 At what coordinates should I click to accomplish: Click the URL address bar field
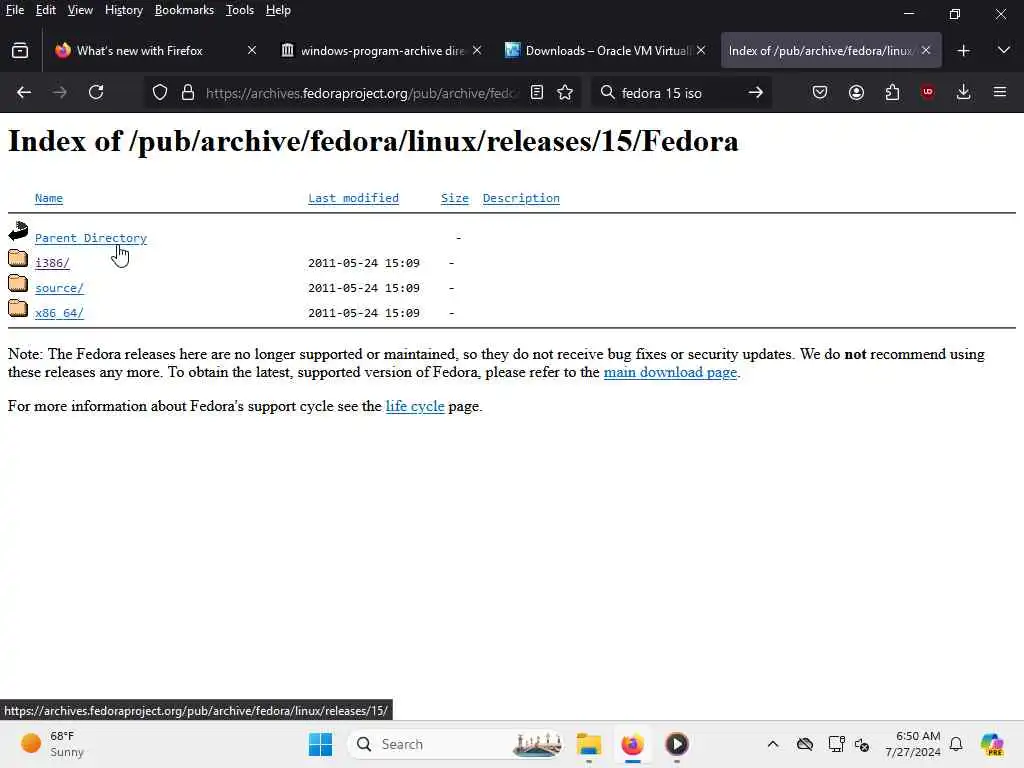(360, 93)
